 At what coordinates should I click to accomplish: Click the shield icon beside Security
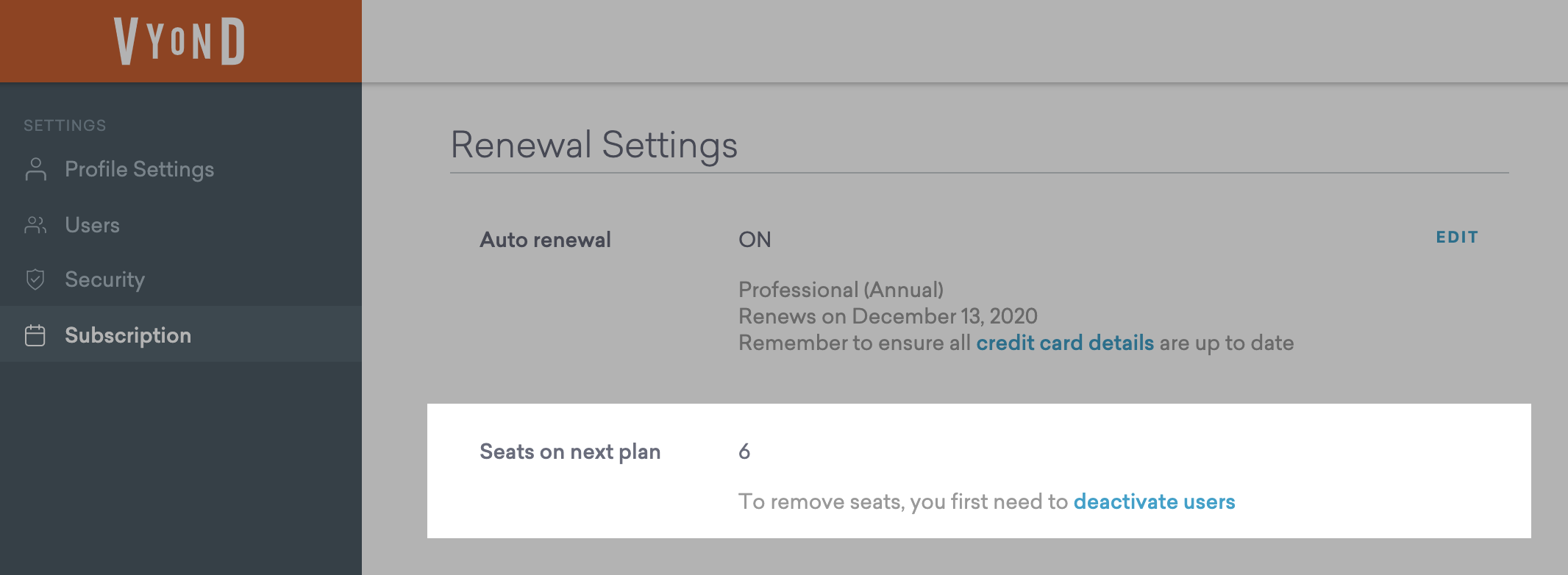point(35,279)
